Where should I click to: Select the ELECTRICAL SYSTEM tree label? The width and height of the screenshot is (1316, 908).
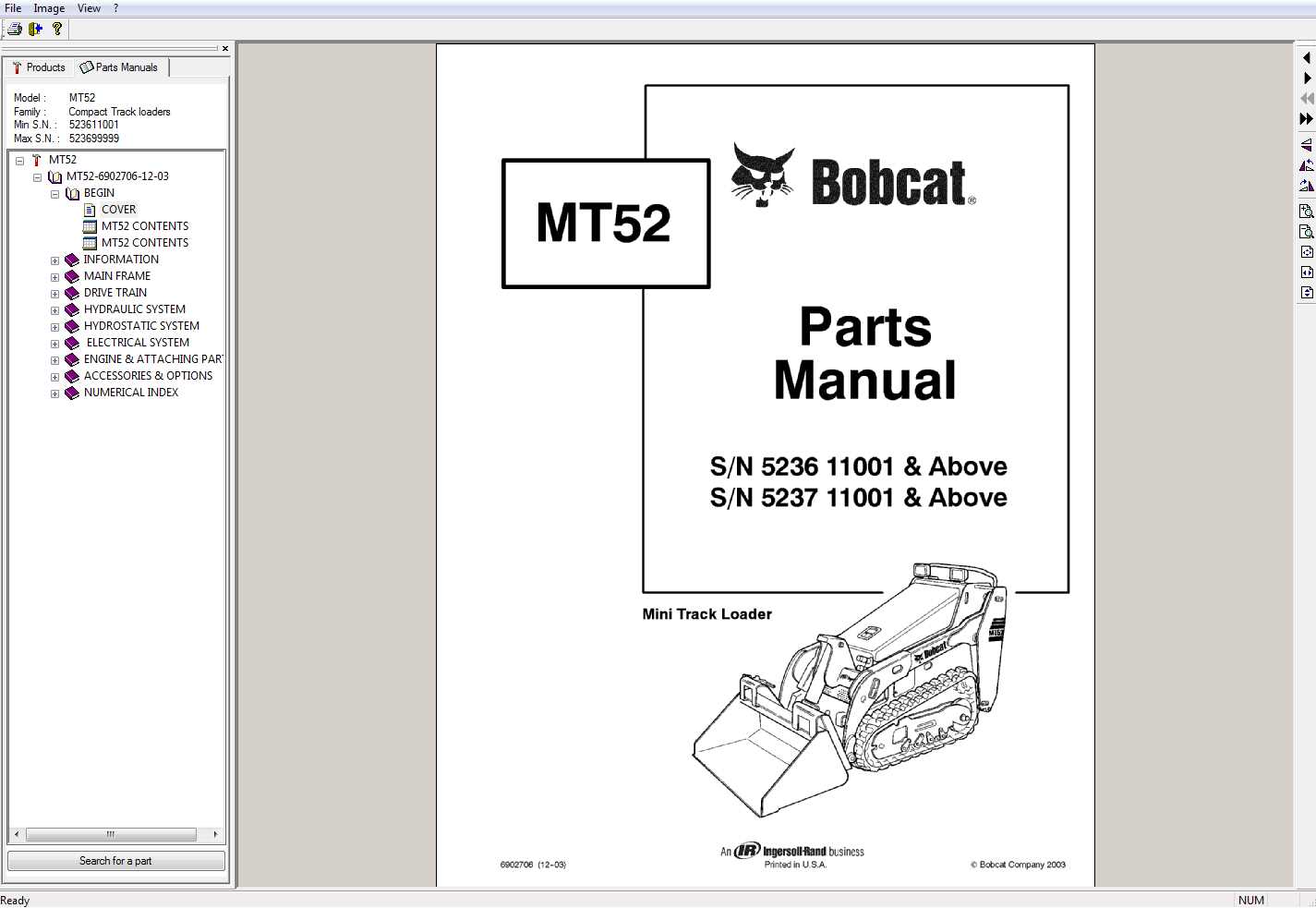(x=138, y=343)
